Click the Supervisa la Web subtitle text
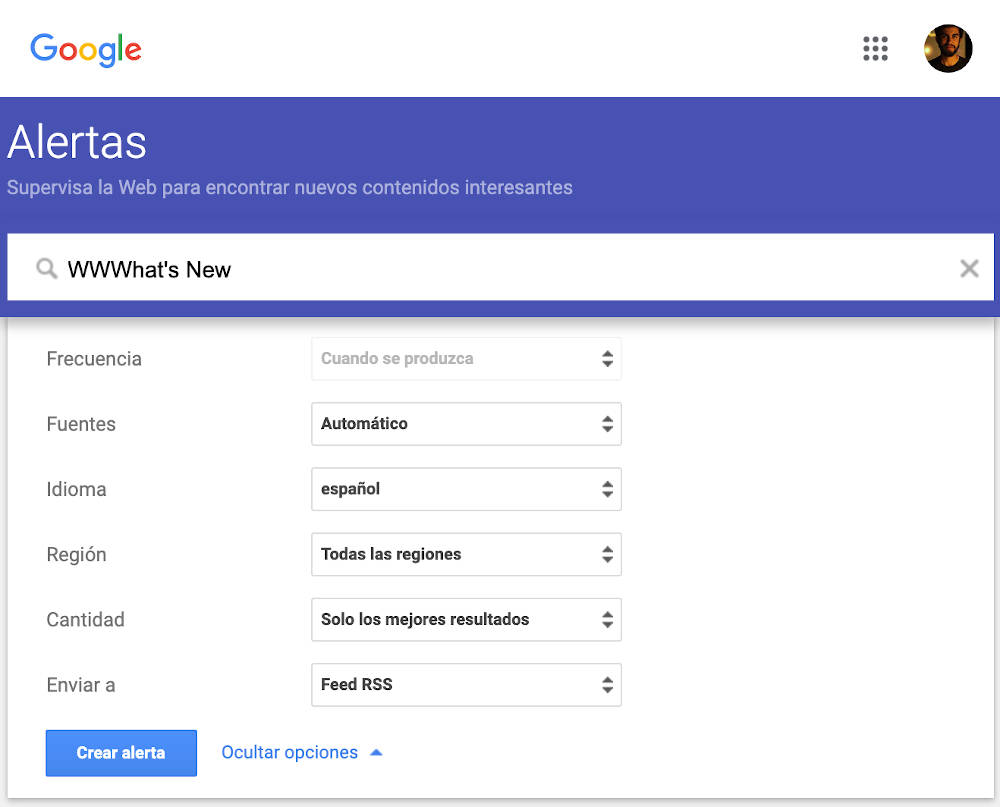Viewport: 1000px width, 807px height. pos(290,188)
